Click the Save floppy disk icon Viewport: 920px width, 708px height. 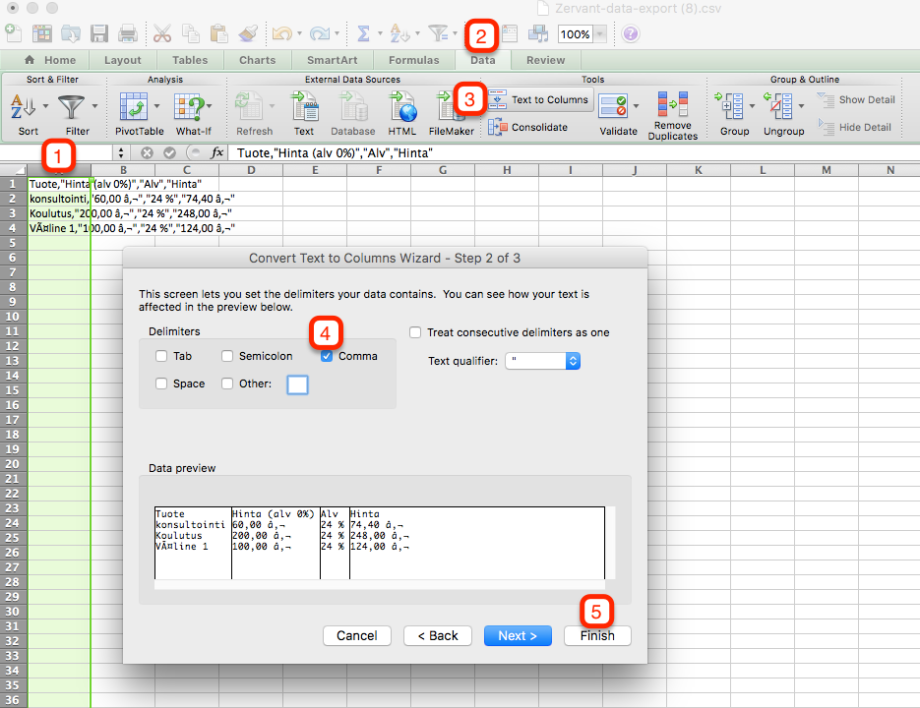[x=99, y=33]
